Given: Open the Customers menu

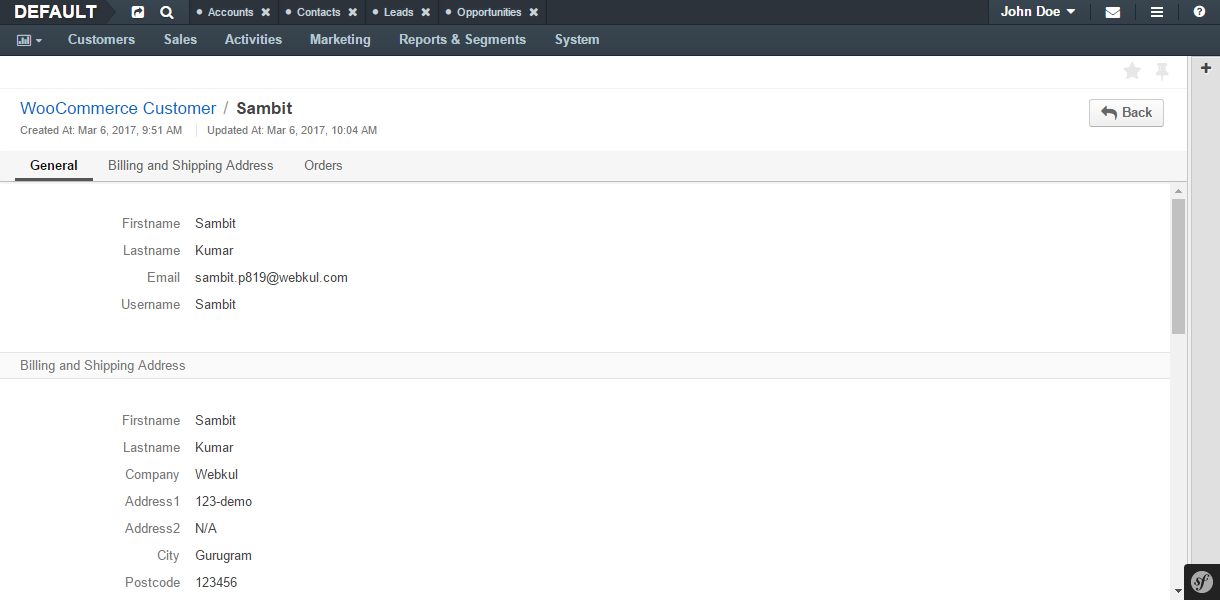Looking at the screenshot, I should point(101,40).
